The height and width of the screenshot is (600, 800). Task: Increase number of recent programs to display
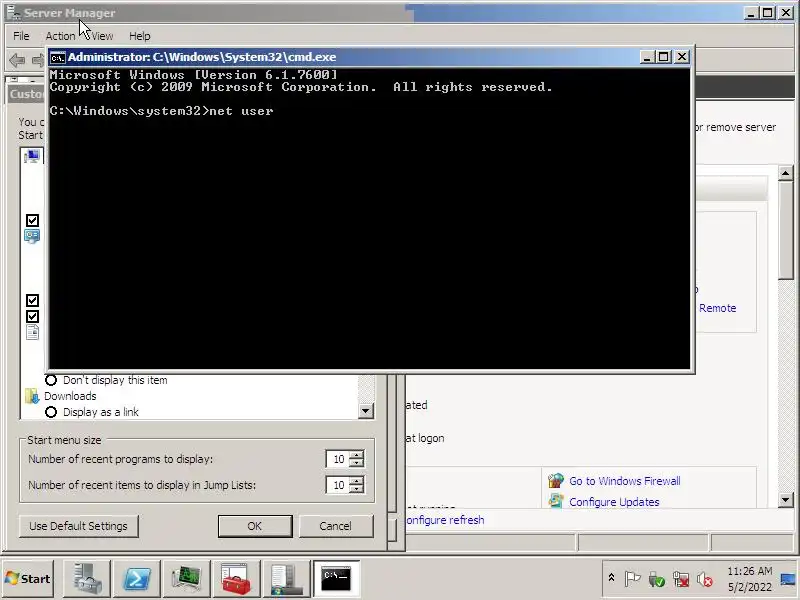(357, 455)
